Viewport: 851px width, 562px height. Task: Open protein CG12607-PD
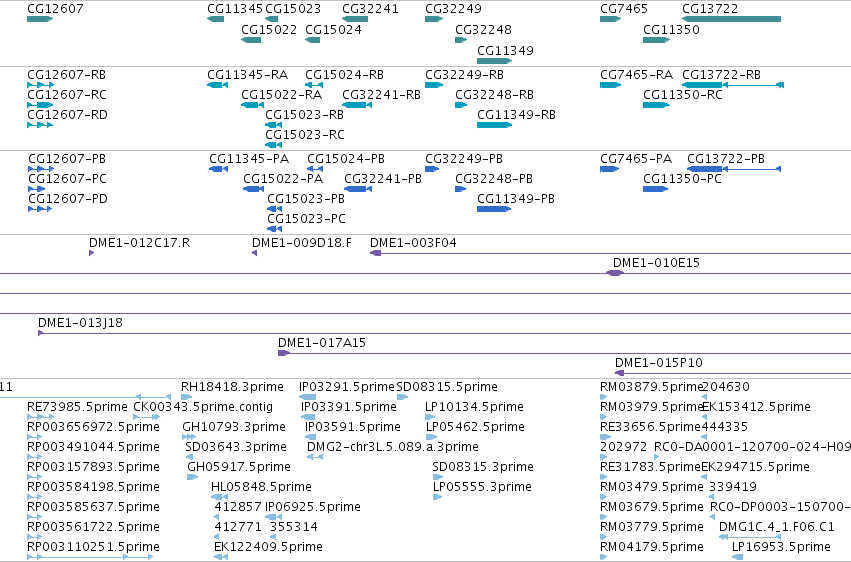68,199
